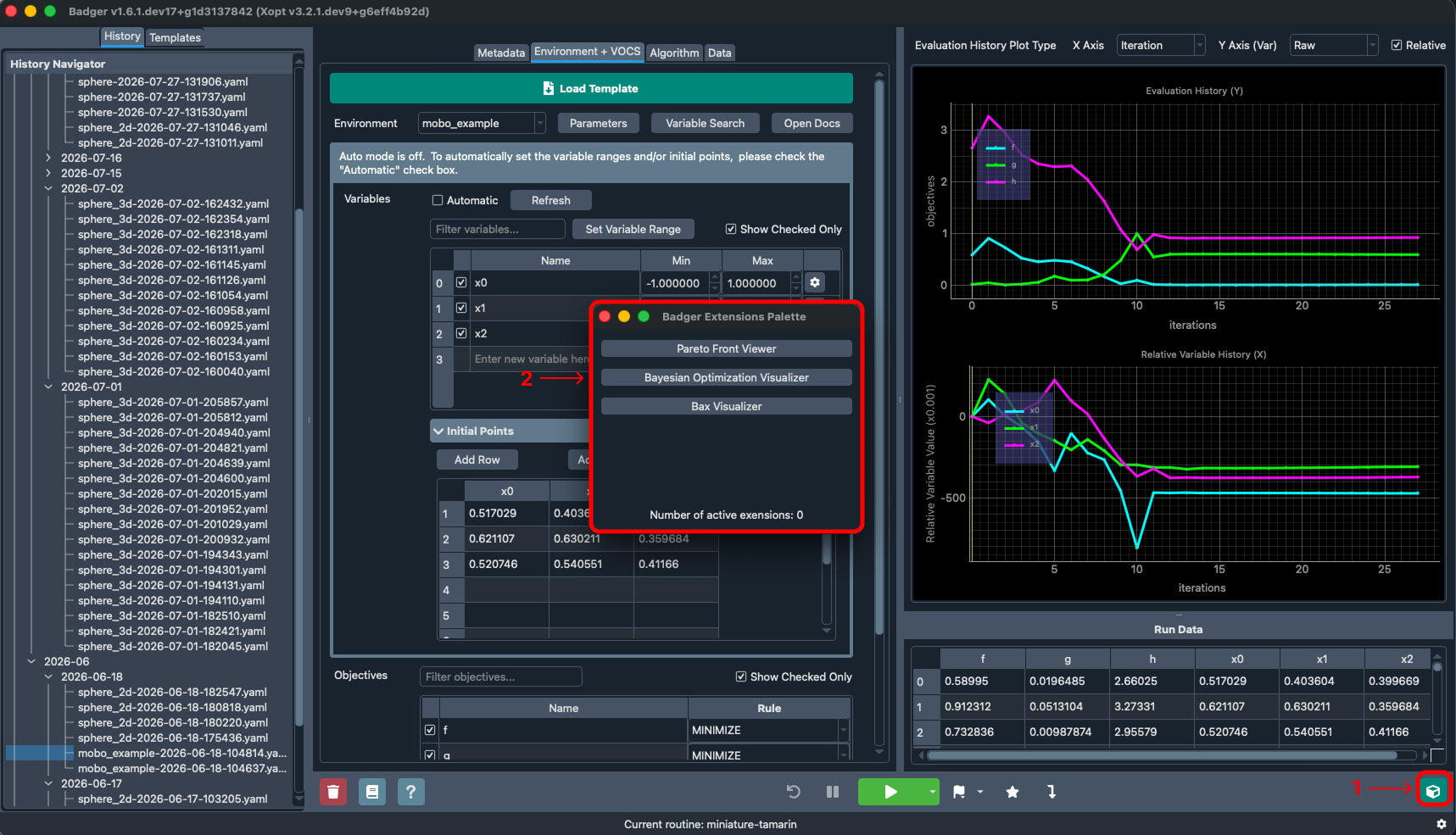Click the Parameters button
This screenshot has height=835, width=1456.
coord(599,123)
